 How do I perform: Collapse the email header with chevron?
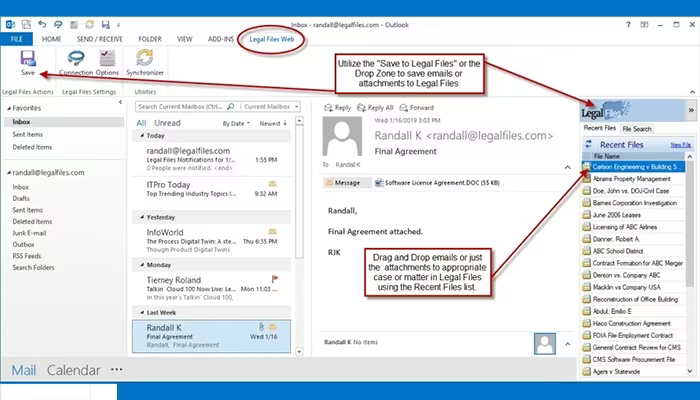click(567, 167)
